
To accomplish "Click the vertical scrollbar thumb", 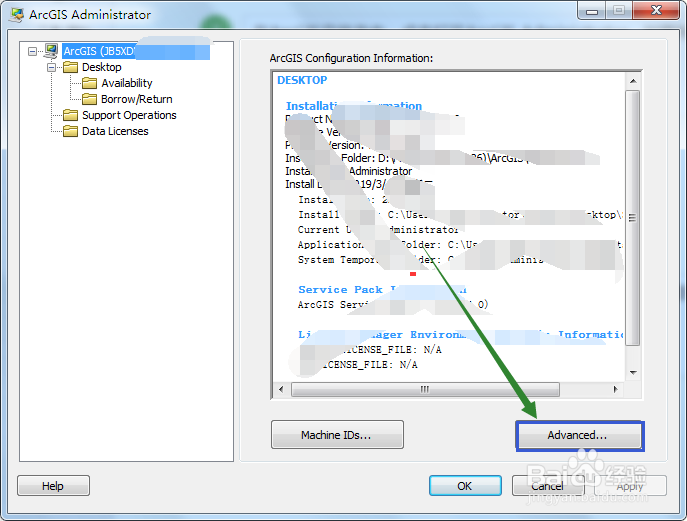I will pyautogui.click(x=633, y=218).
